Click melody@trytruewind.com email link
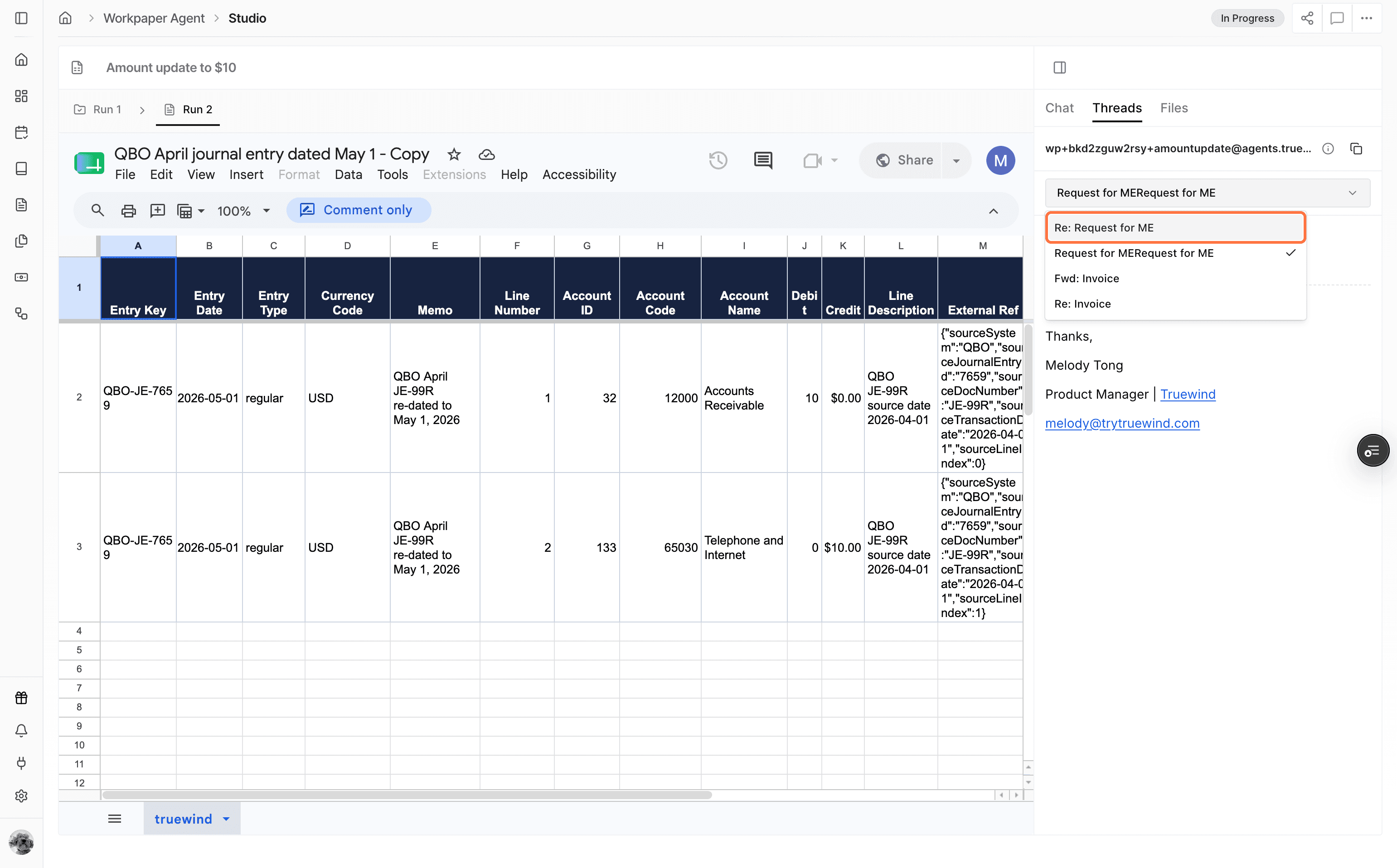Image resolution: width=1397 pixels, height=868 pixels. (1122, 424)
